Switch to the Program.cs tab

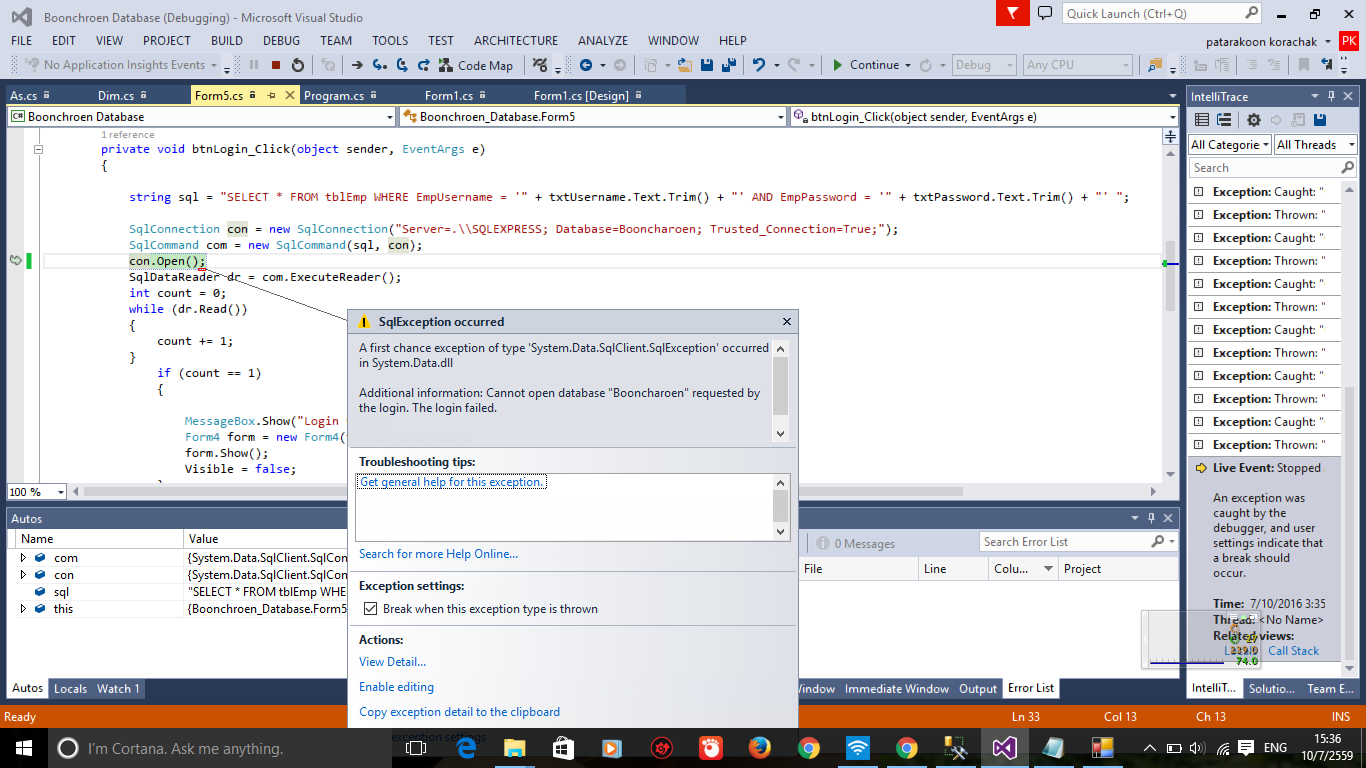point(334,96)
